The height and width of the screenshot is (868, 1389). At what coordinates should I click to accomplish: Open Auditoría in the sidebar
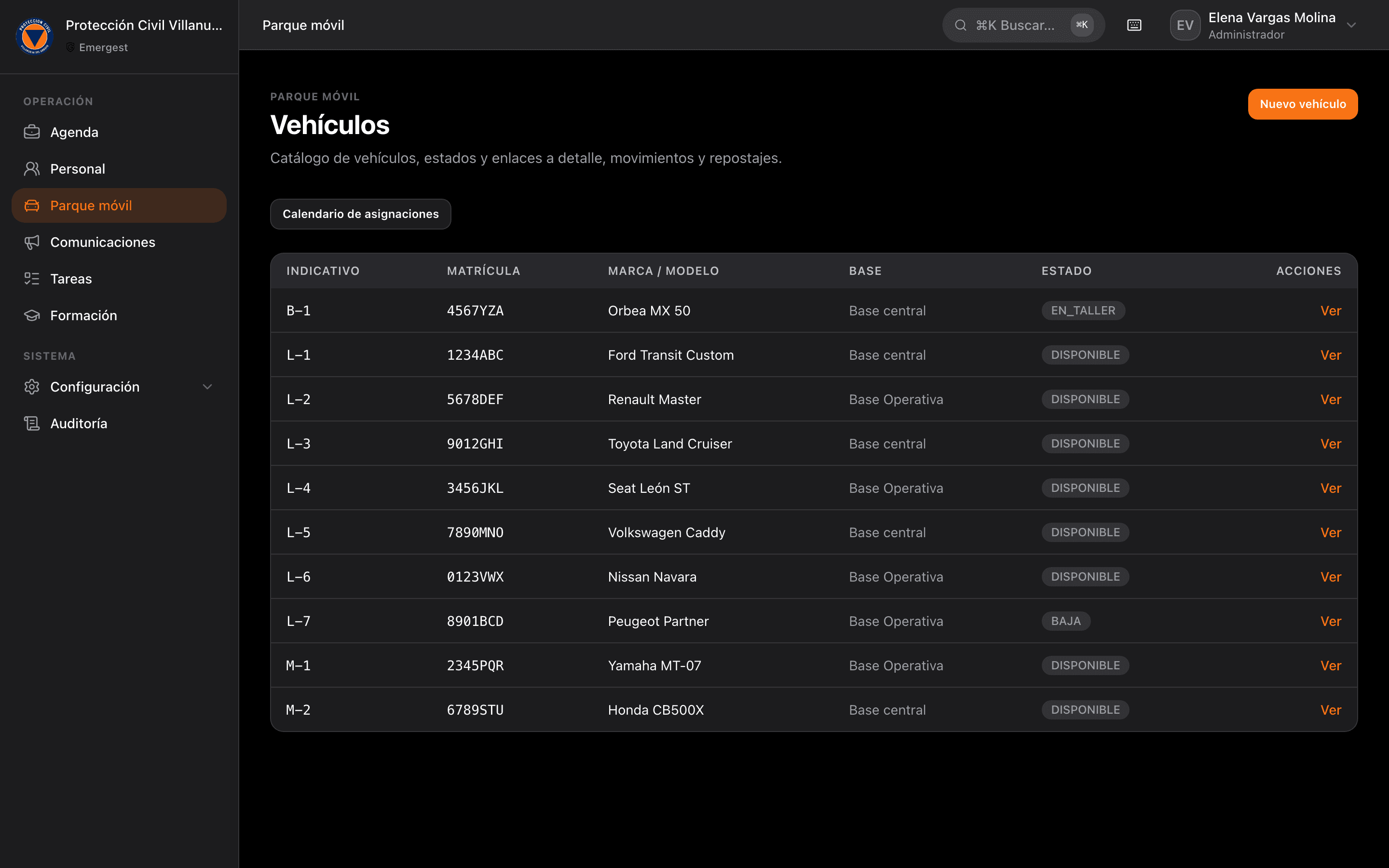pyautogui.click(x=119, y=424)
